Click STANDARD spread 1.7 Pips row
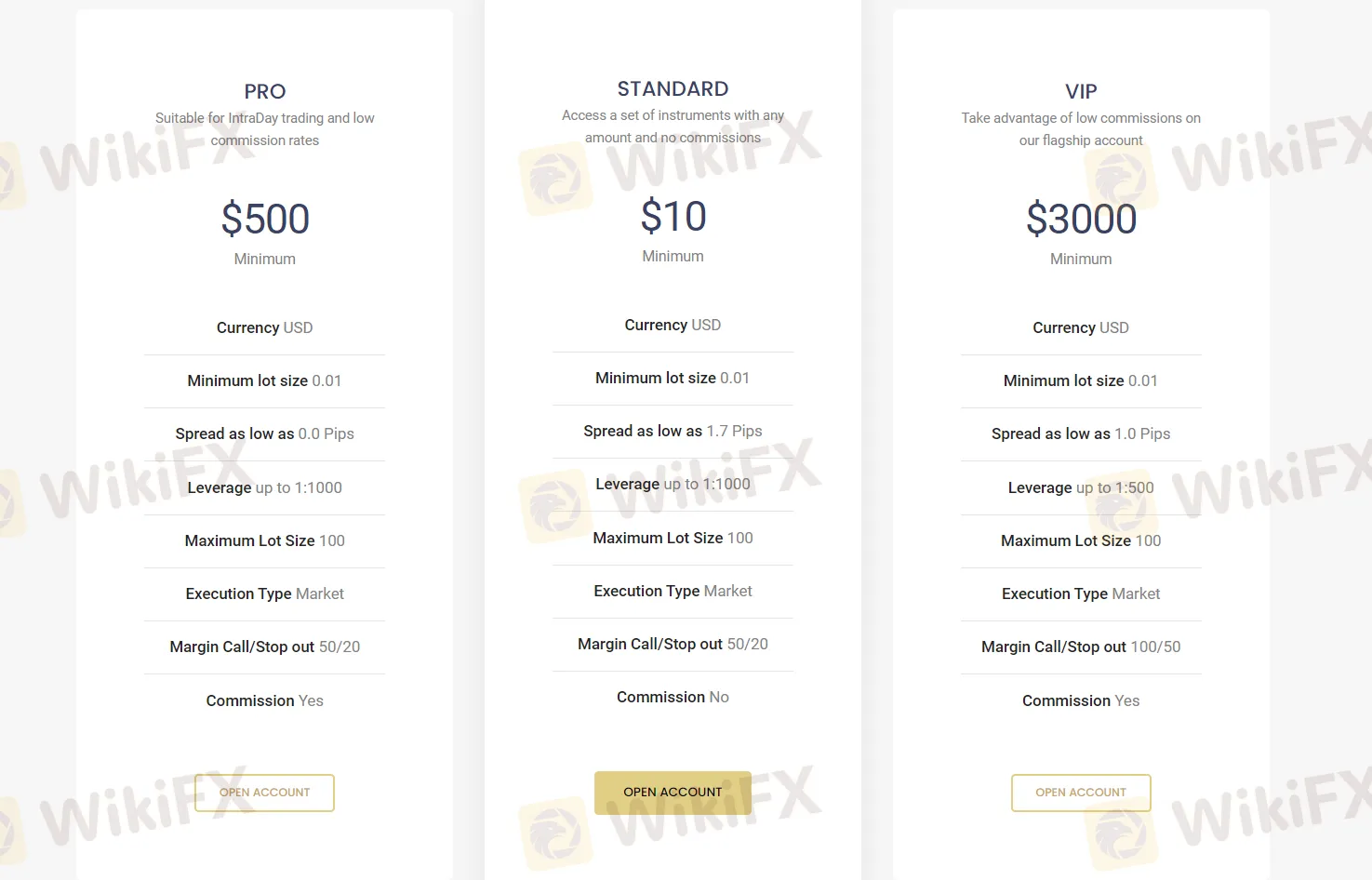 tap(673, 431)
